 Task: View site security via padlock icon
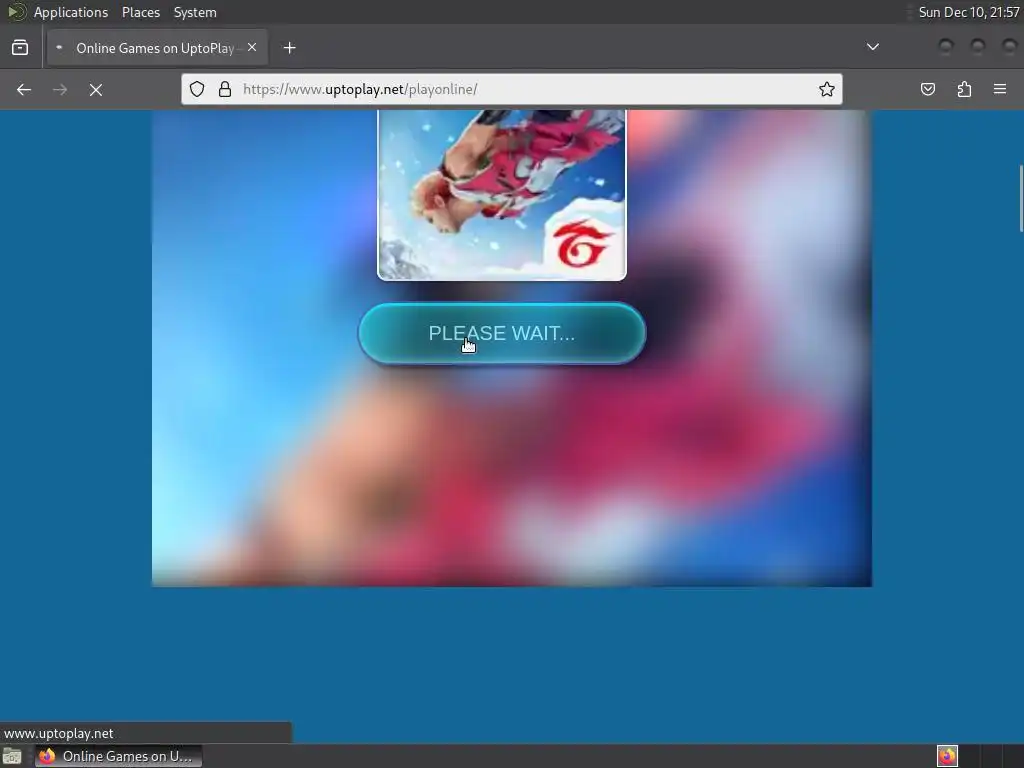pyautogui.click(x=225, y=89)
